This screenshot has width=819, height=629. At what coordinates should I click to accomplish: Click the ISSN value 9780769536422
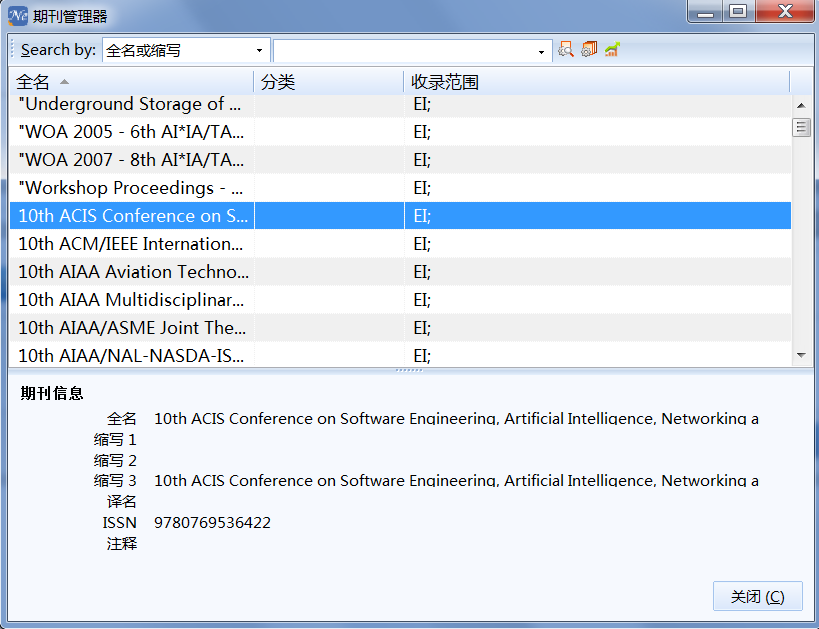[213, 522]
